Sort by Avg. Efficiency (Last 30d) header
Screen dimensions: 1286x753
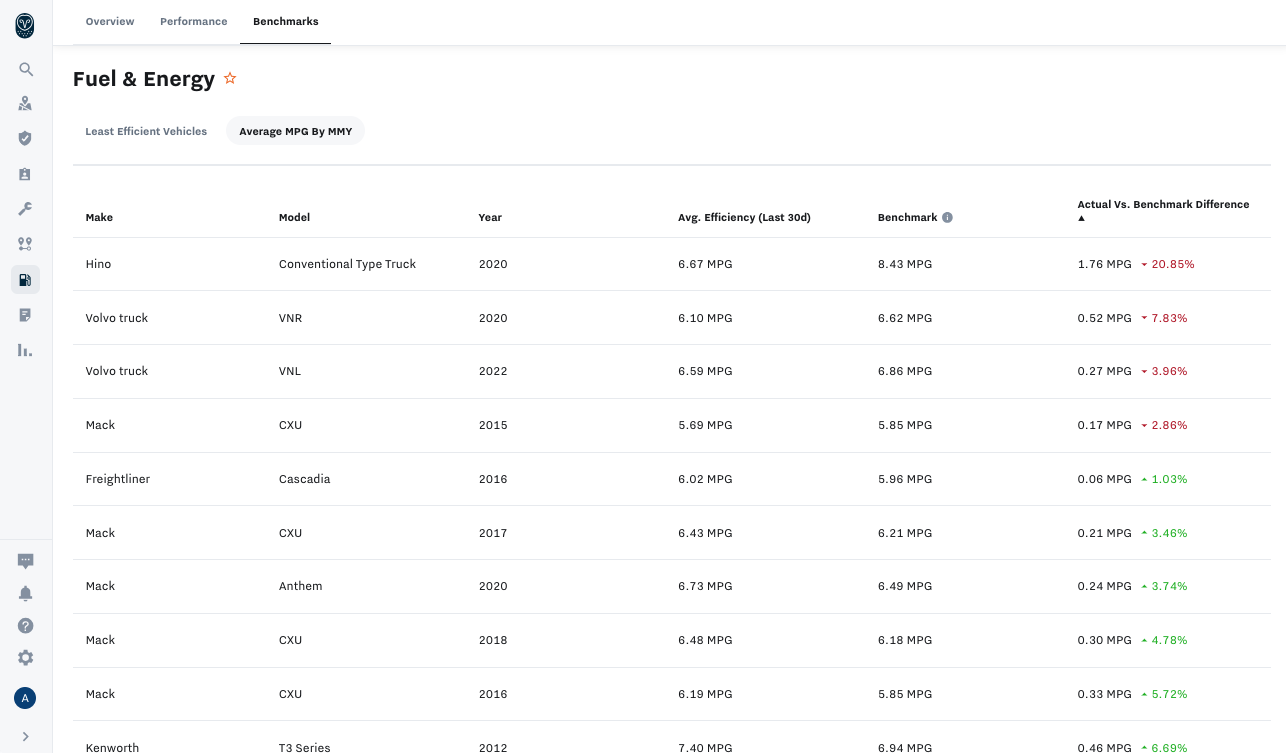(744, 217)
